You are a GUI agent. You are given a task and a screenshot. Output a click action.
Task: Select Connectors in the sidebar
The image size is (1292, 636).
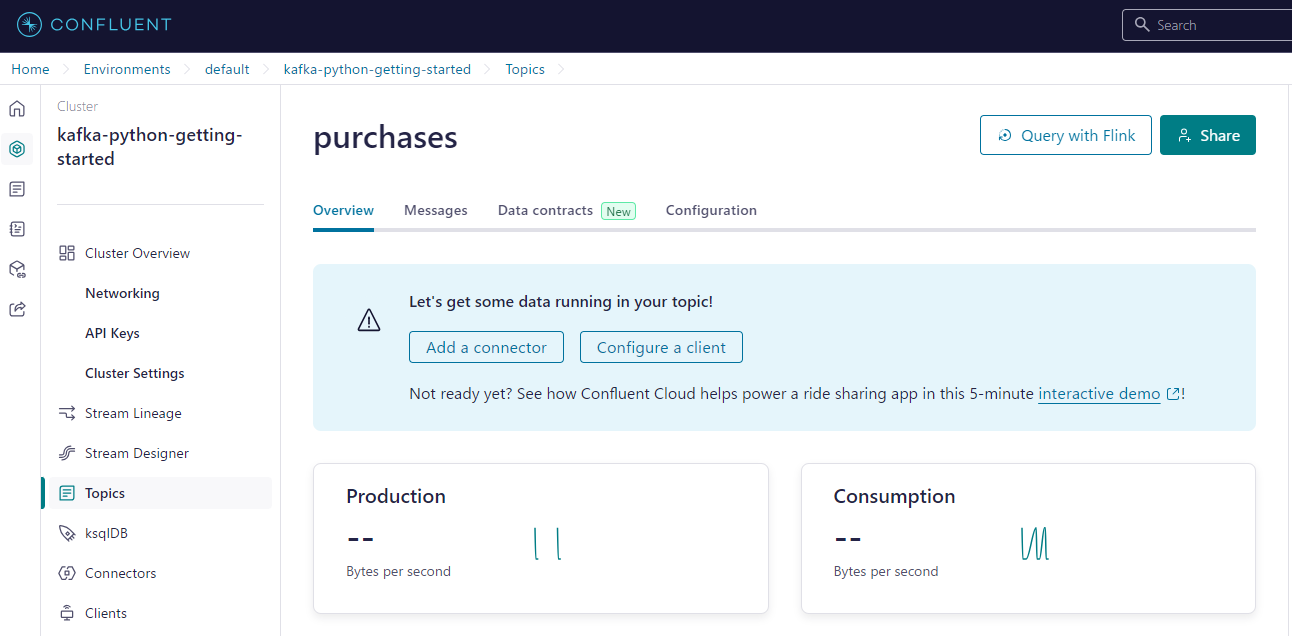[x=120, y=573]
